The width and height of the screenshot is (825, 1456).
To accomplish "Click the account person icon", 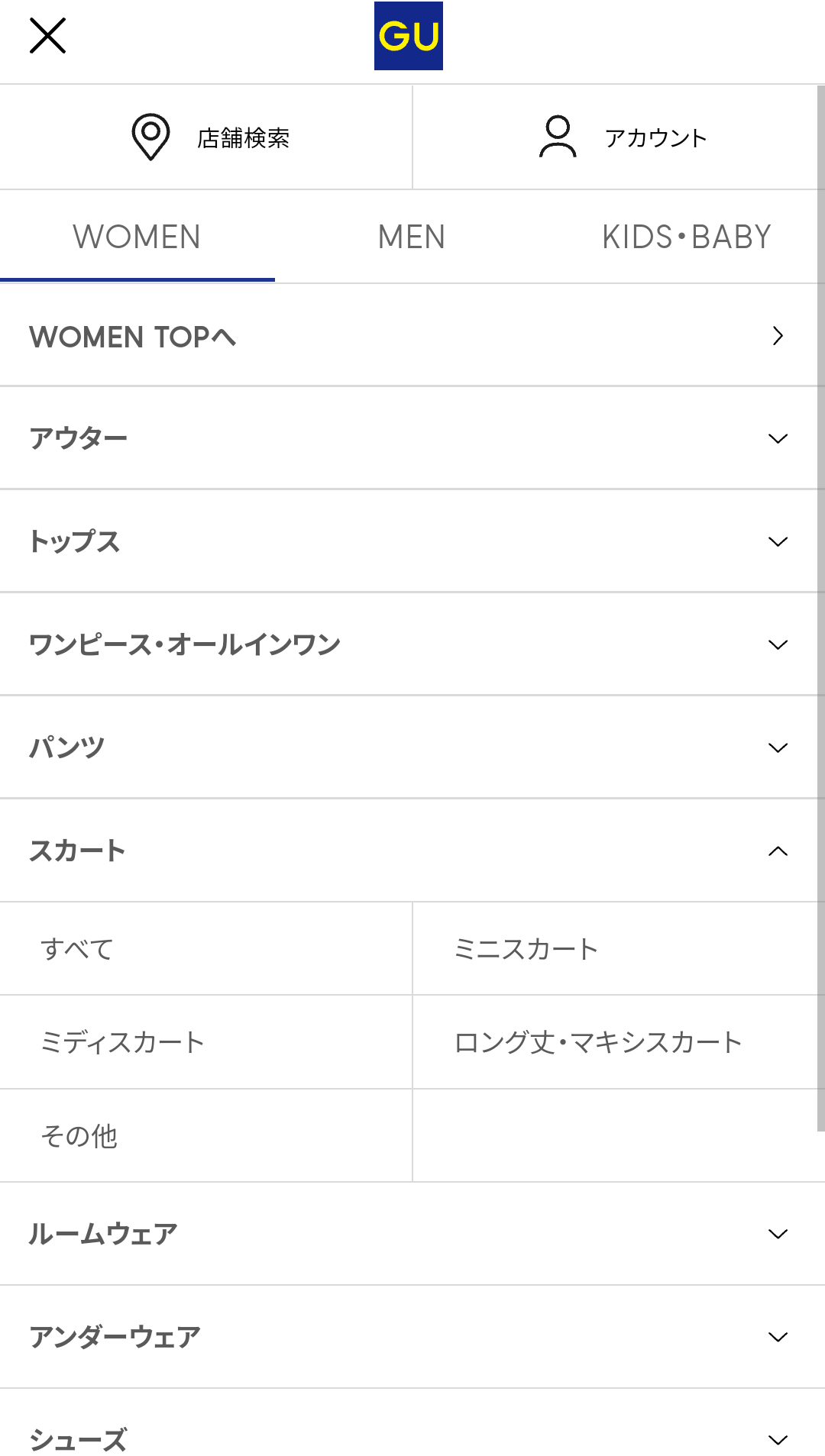I will (x=558, y=137).
